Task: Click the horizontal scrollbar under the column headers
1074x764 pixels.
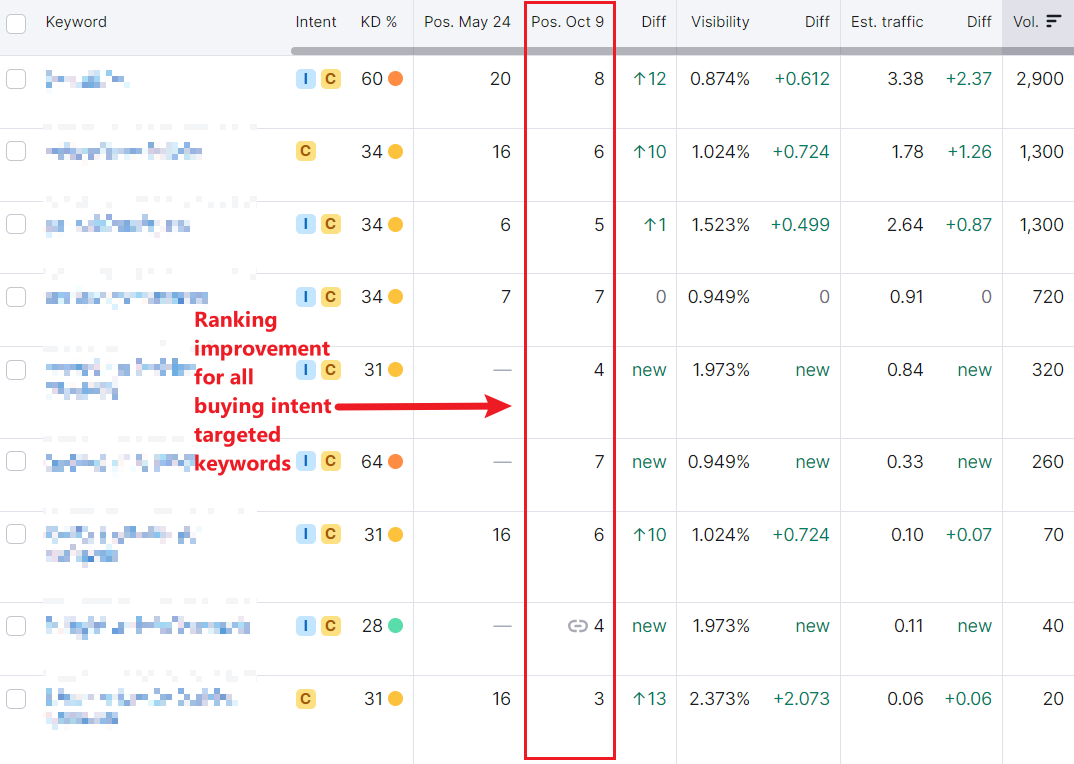Action: coord(682,51)
